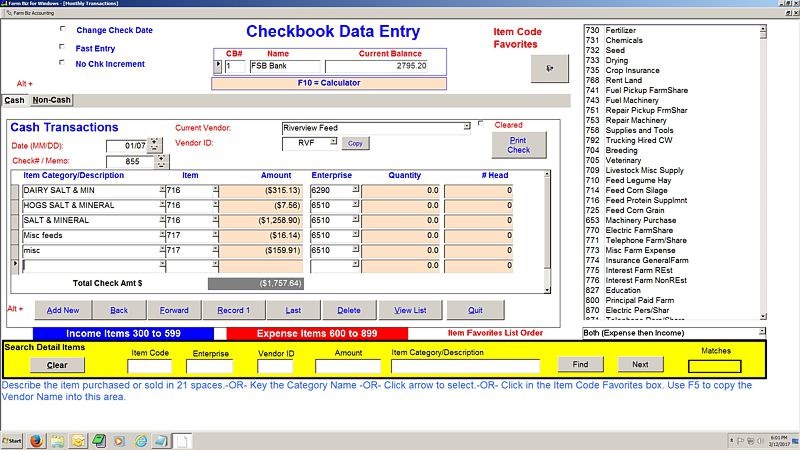Enable the Fast Entry checkbox
This screenshot has width=800, height=450.
tap(62, 47)
